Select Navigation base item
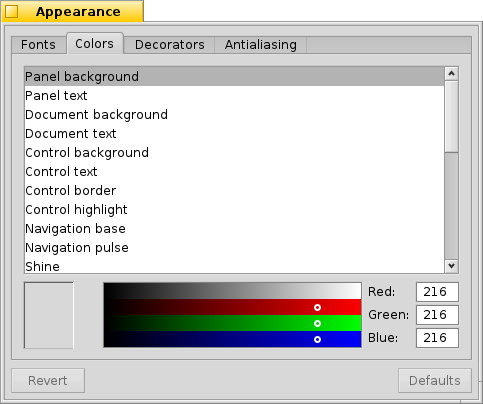Screen dimensions: 483x404 (234, 229)
